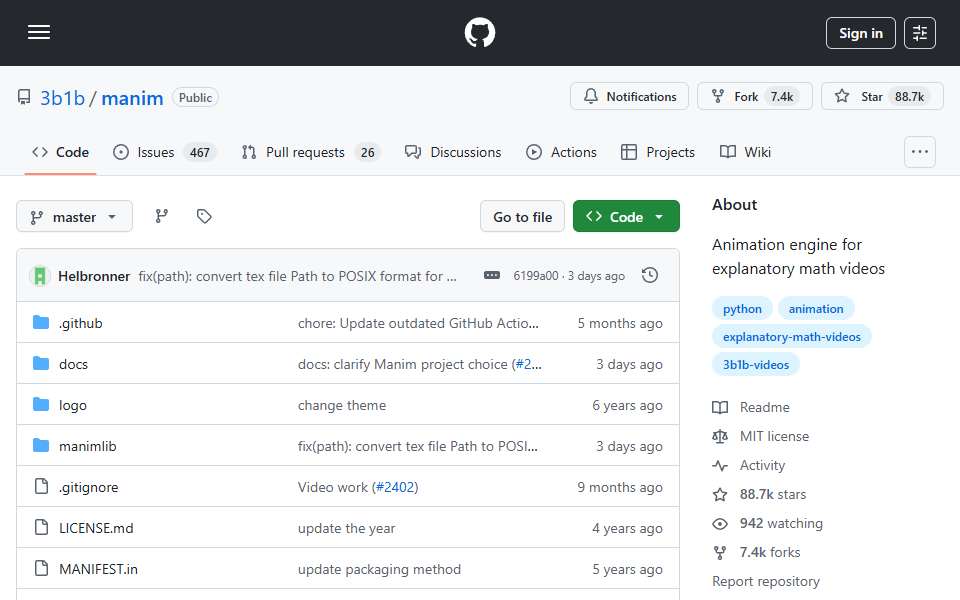The height and width of the screenshot is (600, 960).
Task: Click the repository icon before 3b1b
Action: pos(24,97)
